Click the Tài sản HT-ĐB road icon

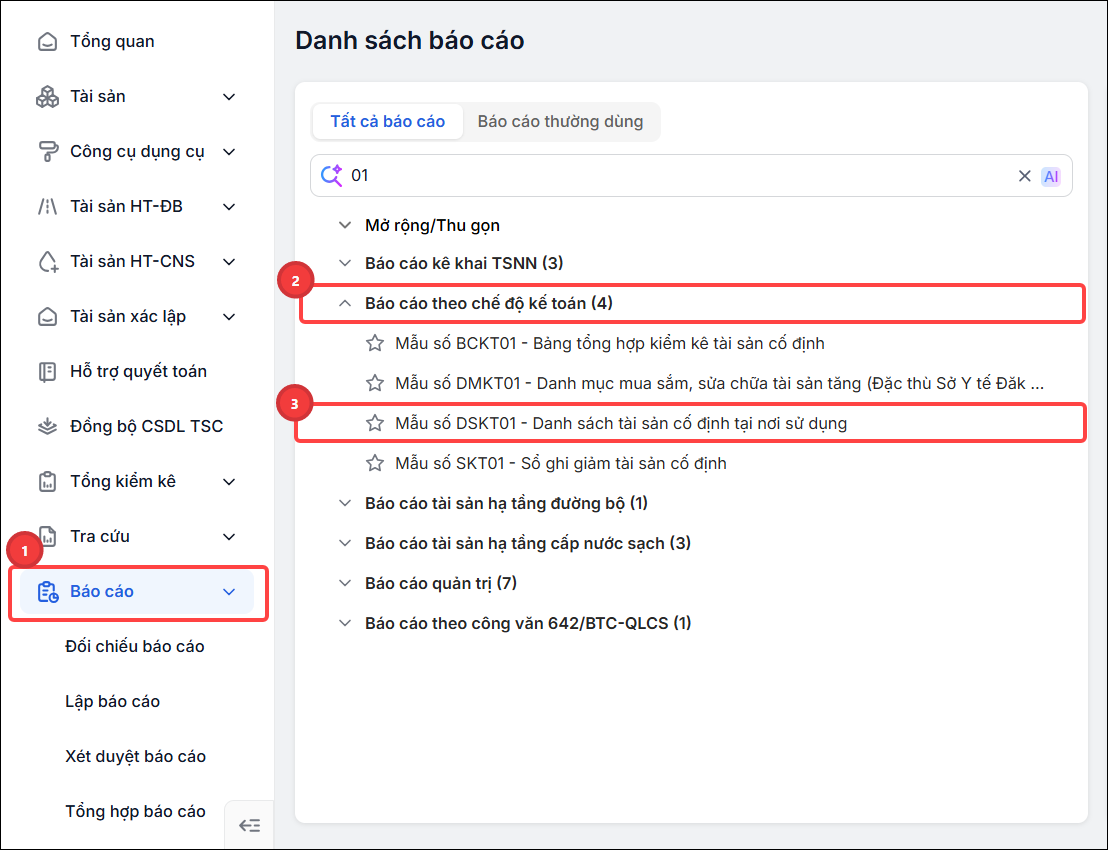[47, 206]
